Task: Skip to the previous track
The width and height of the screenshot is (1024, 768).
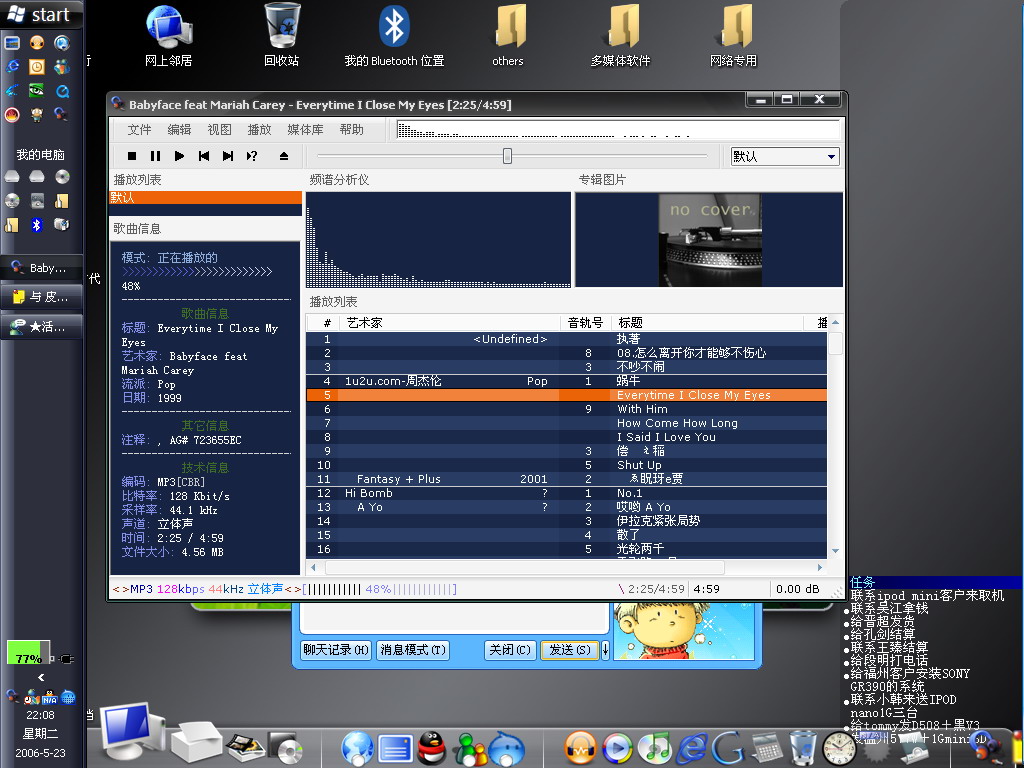Action: pos(204,156)
